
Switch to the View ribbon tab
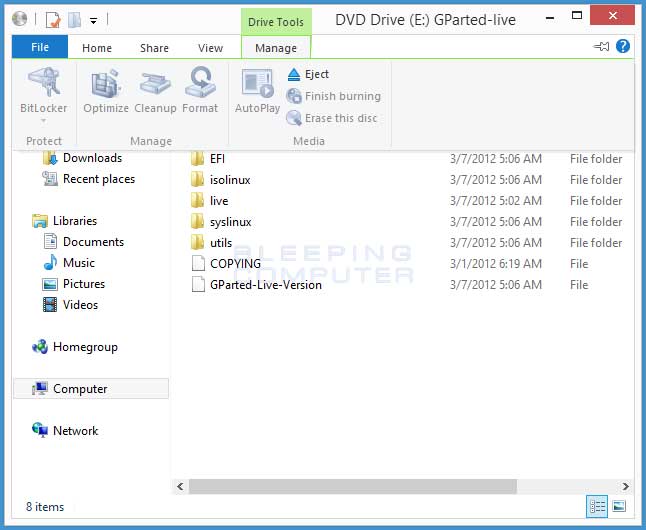pyautogui.click(x=210, y=47)
